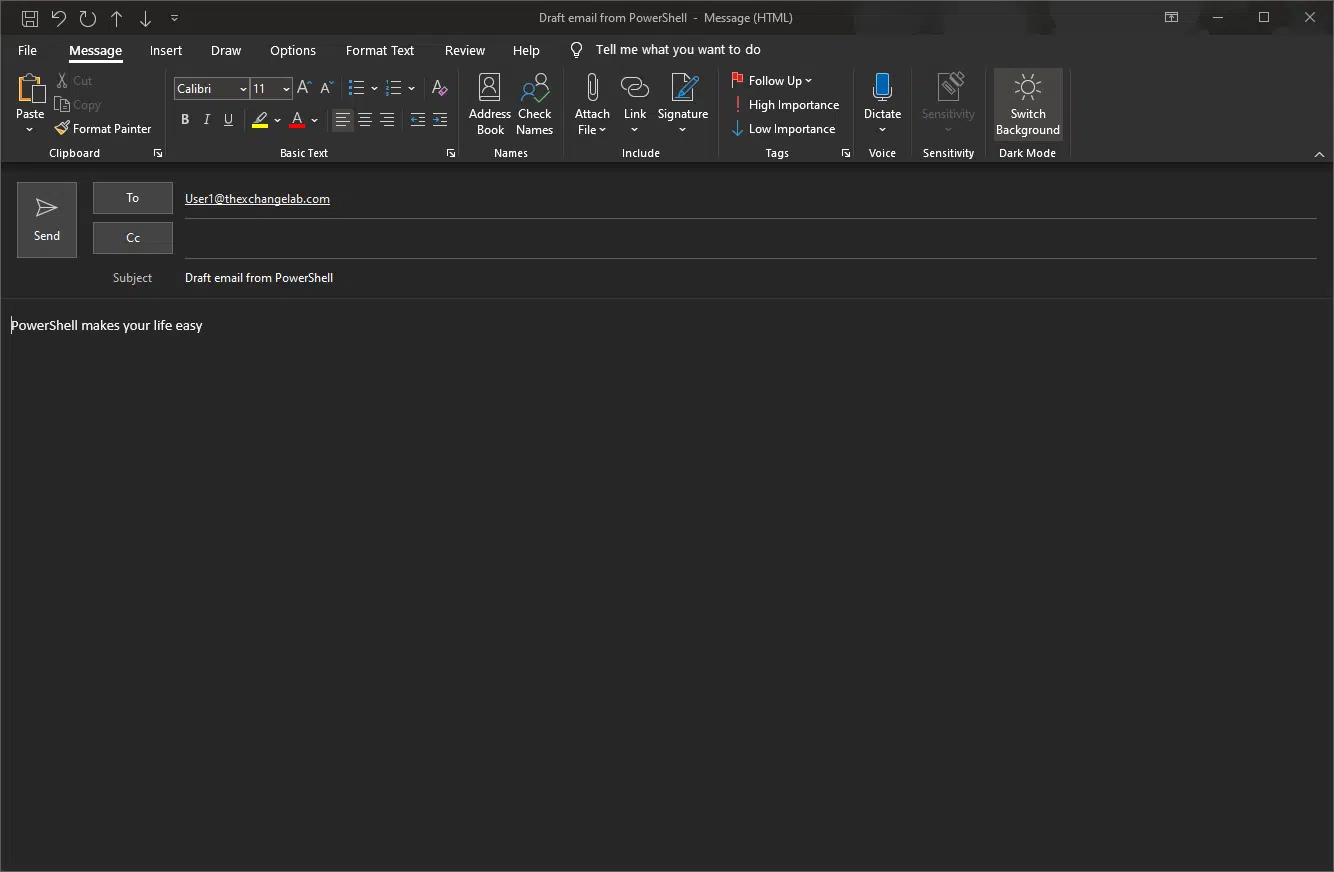1334x872 pixels.
Task: Switch to the Insert tab
Action: [x=166, y=50]
